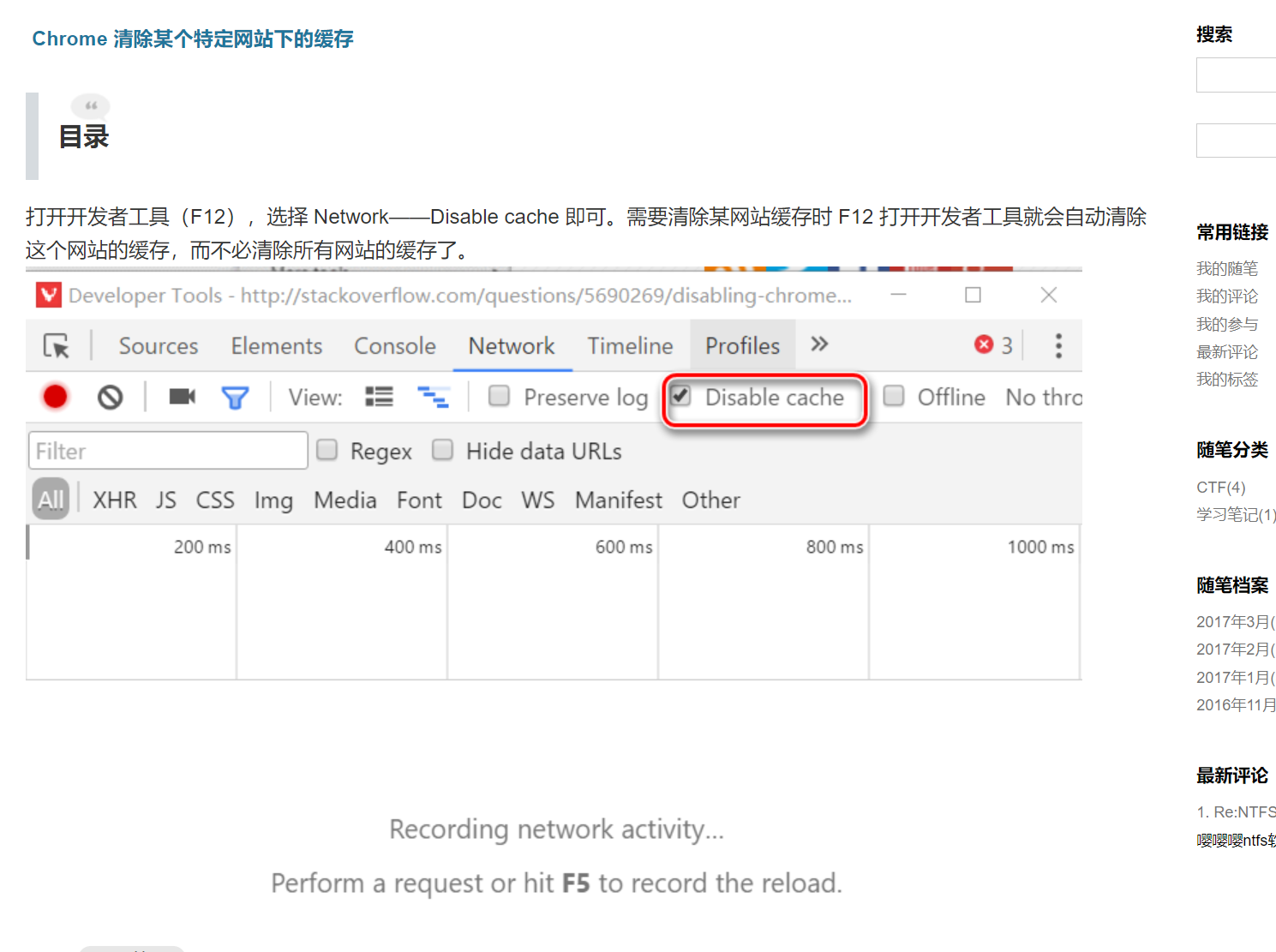Close the Developer Tools window
Image resolution: width=1276 pixels, height=952 pixels.
pyautogui.click(x=1048, y=295)
